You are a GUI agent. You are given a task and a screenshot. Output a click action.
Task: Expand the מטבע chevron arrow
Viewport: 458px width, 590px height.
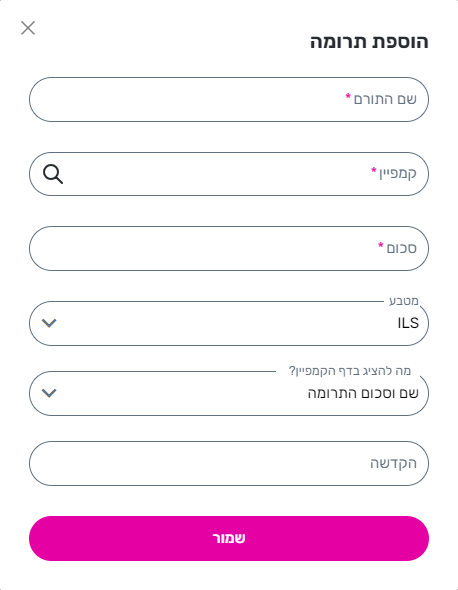click(x=49, y=323)
